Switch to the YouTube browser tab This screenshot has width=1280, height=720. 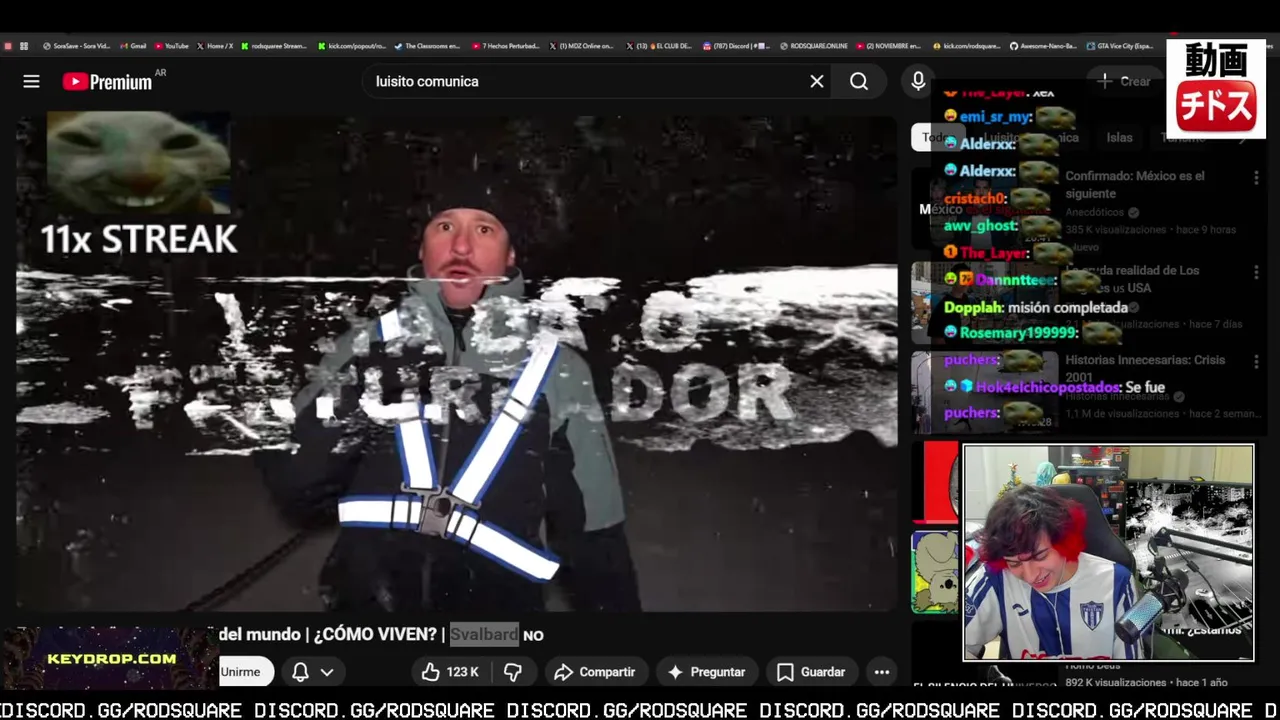[171, 46]
